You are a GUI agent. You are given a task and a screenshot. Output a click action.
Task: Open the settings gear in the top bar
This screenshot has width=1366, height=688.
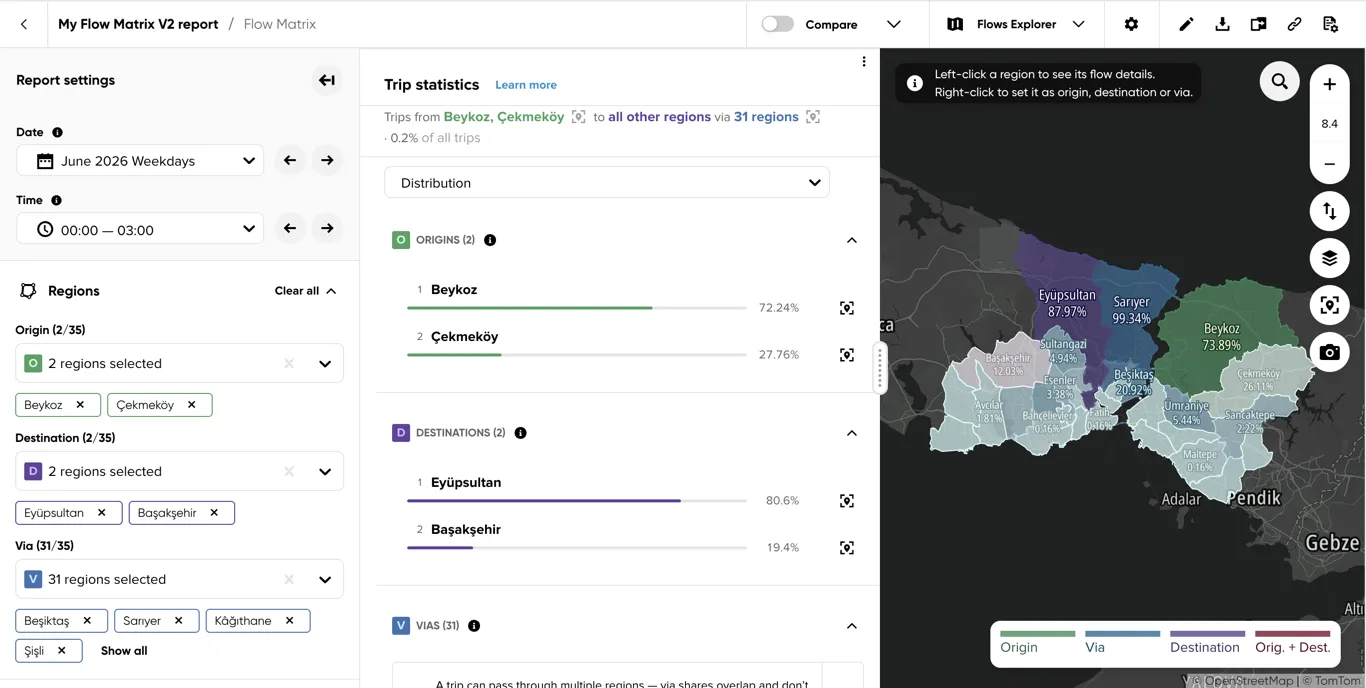pyautogui.click(x=1131, y=24)
